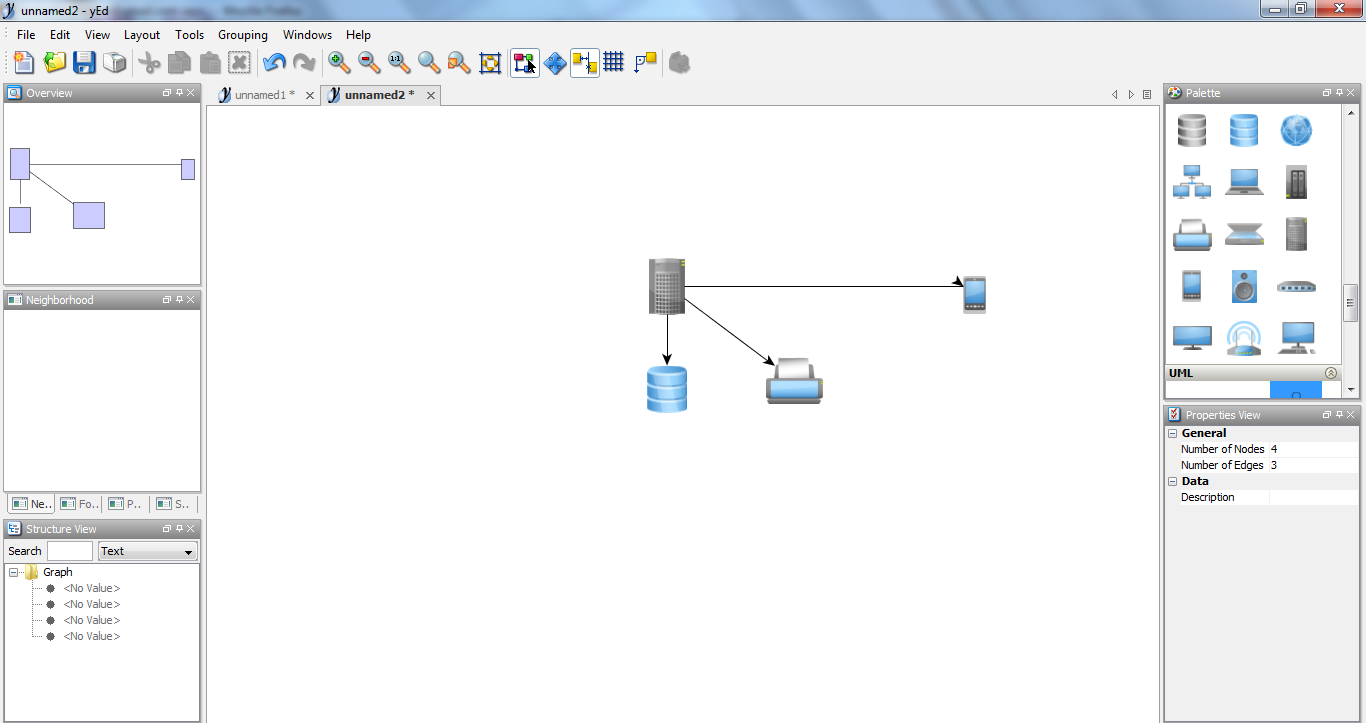
Task: Select the speaker icon in Palette
Action: coord(1244,286)
